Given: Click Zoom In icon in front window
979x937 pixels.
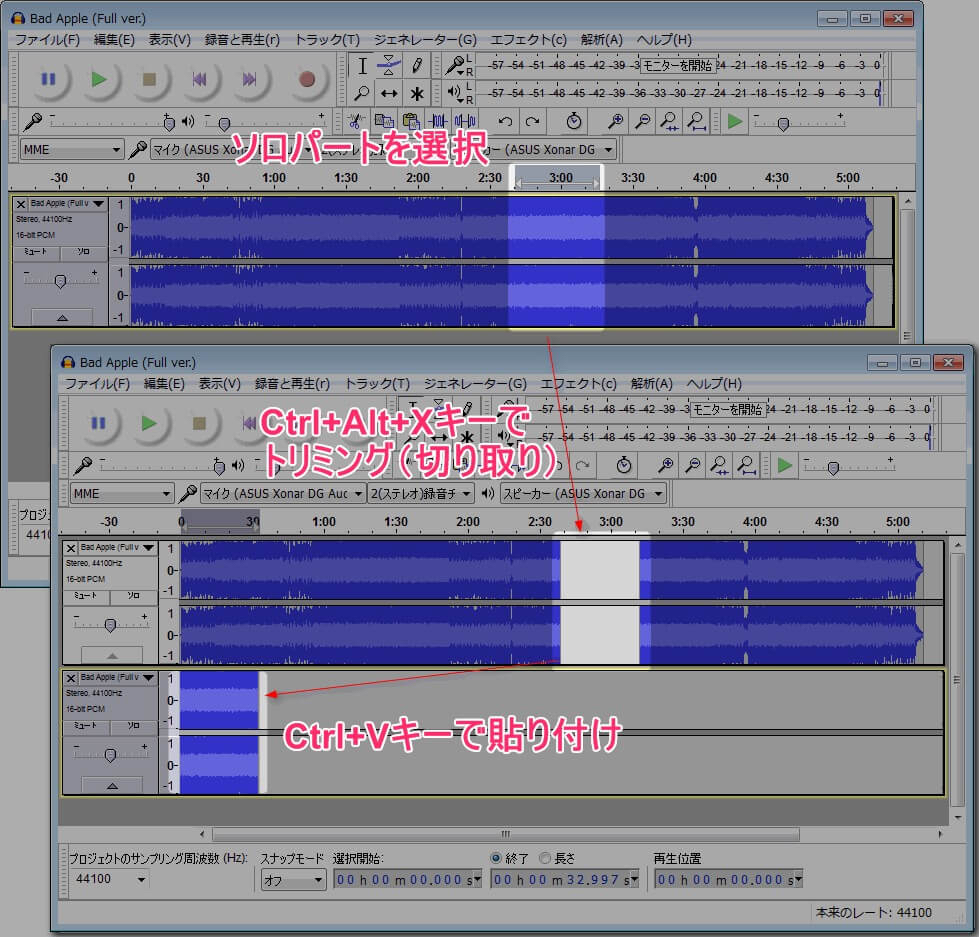Looking at the screenshot, I should point(666,465).
